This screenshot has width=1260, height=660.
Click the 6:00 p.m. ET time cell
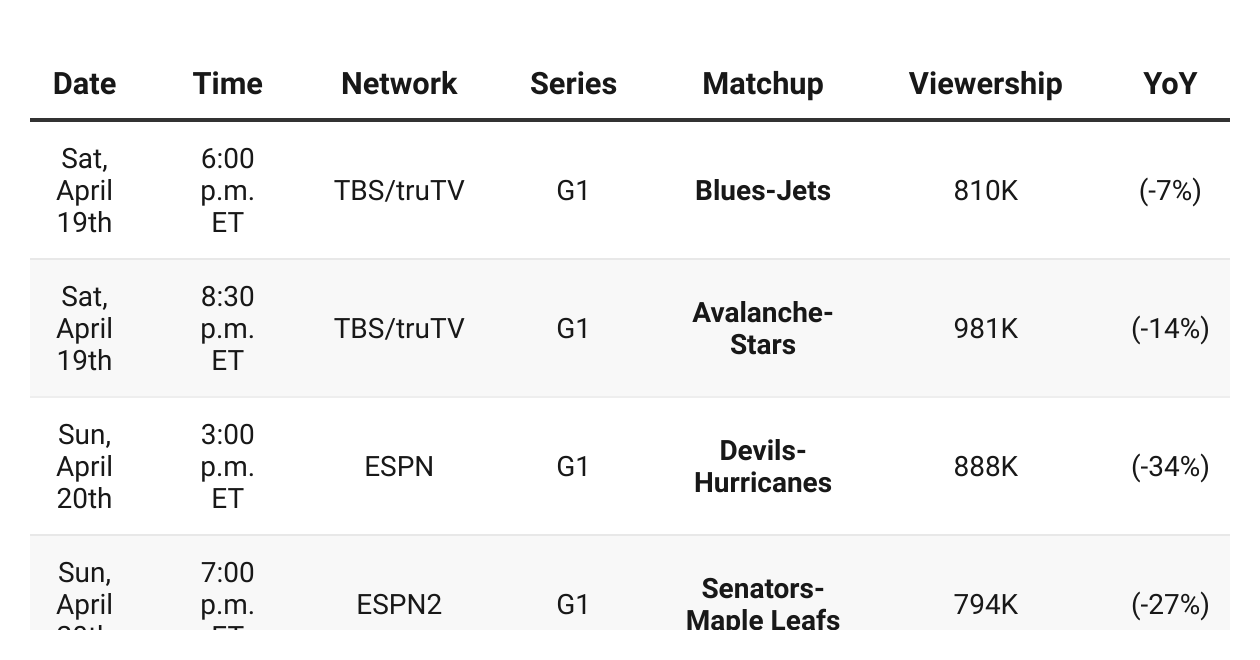click(228, 191)
